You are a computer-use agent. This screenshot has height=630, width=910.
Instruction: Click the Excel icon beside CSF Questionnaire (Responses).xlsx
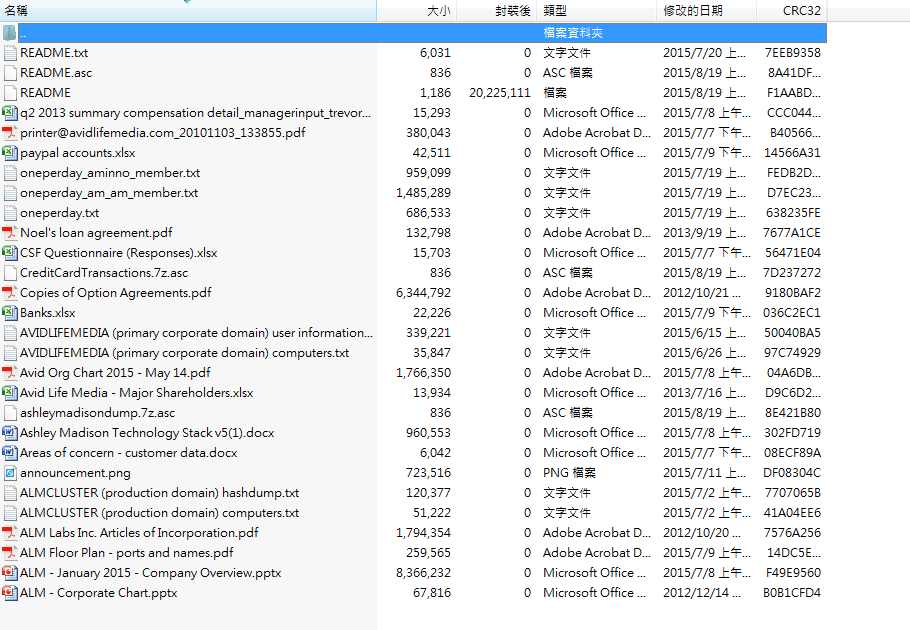click(10, 253)
